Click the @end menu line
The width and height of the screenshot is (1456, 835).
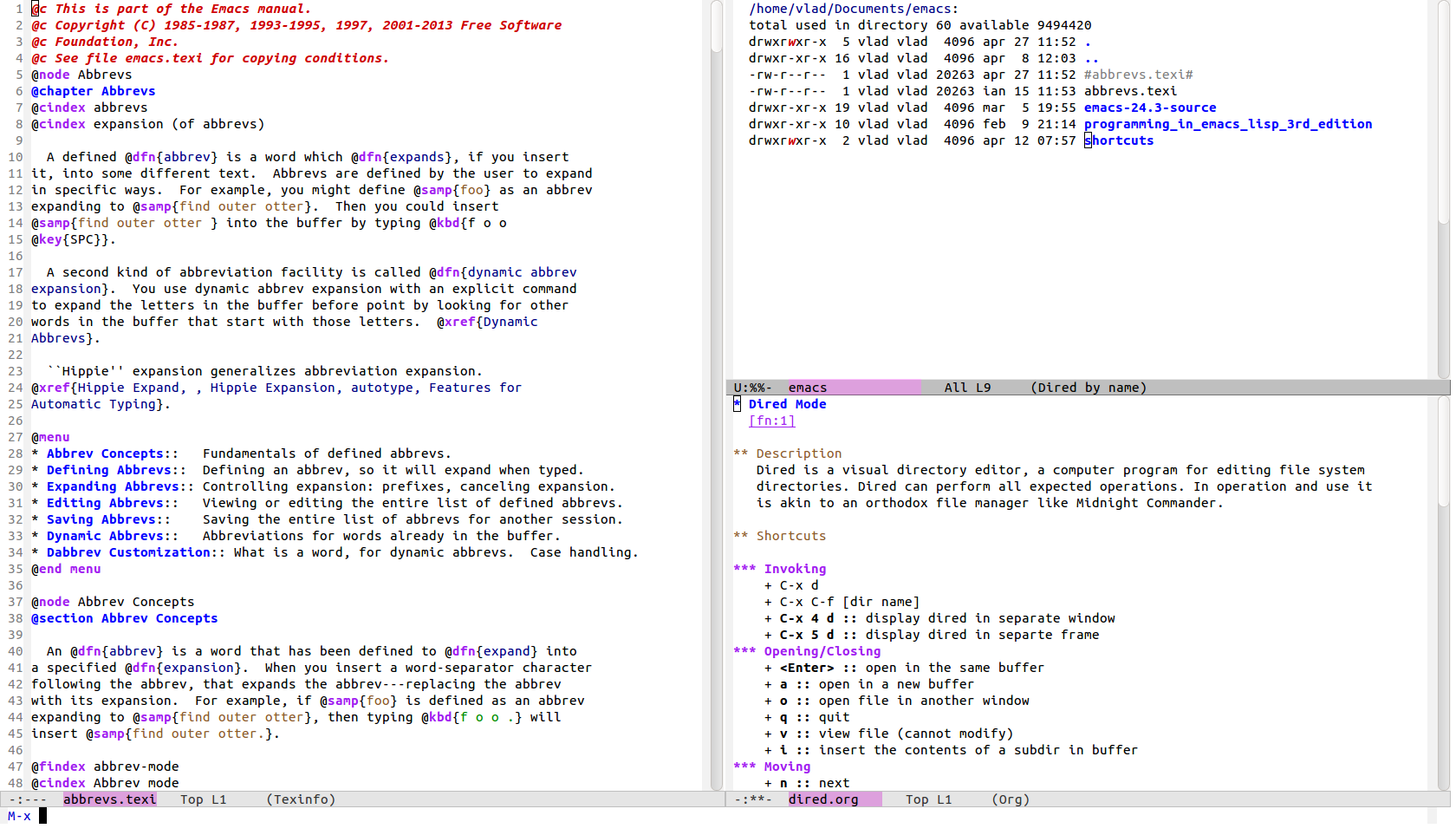click(66, 569)
